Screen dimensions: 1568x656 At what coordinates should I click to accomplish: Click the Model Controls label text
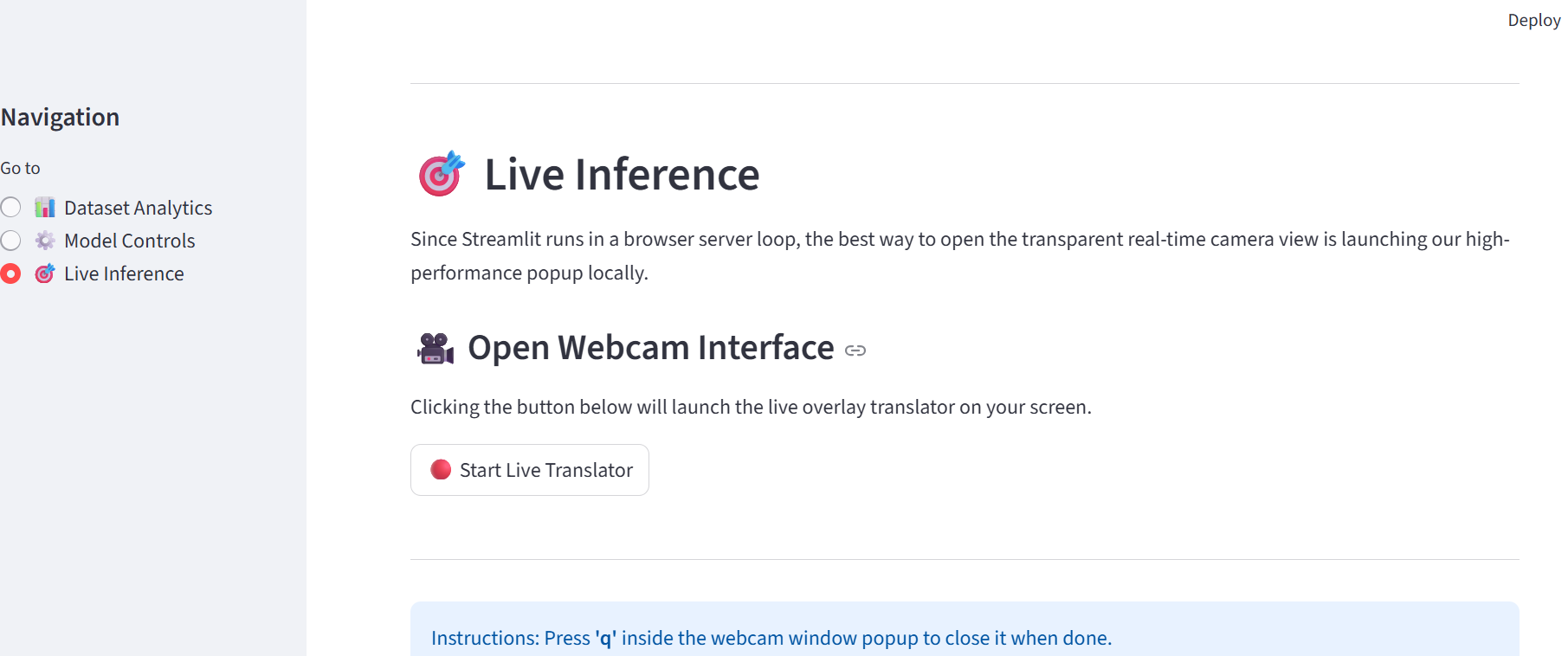click(x=128, y=240)
